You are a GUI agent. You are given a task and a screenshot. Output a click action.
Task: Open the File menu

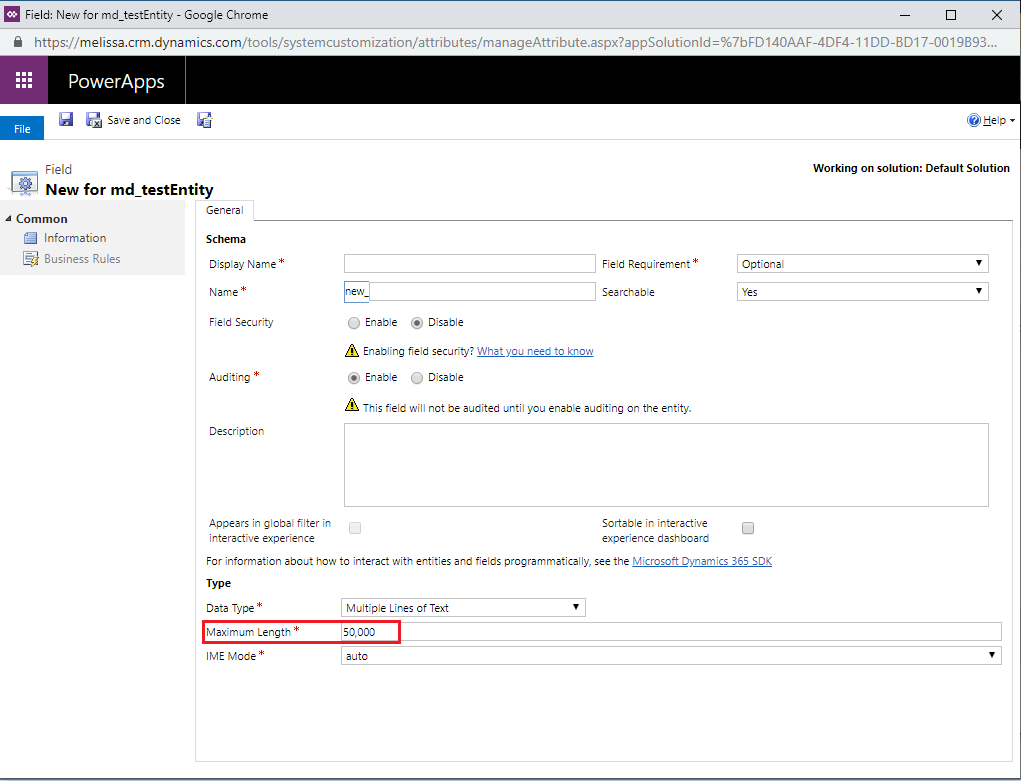[x=22, y=128]
